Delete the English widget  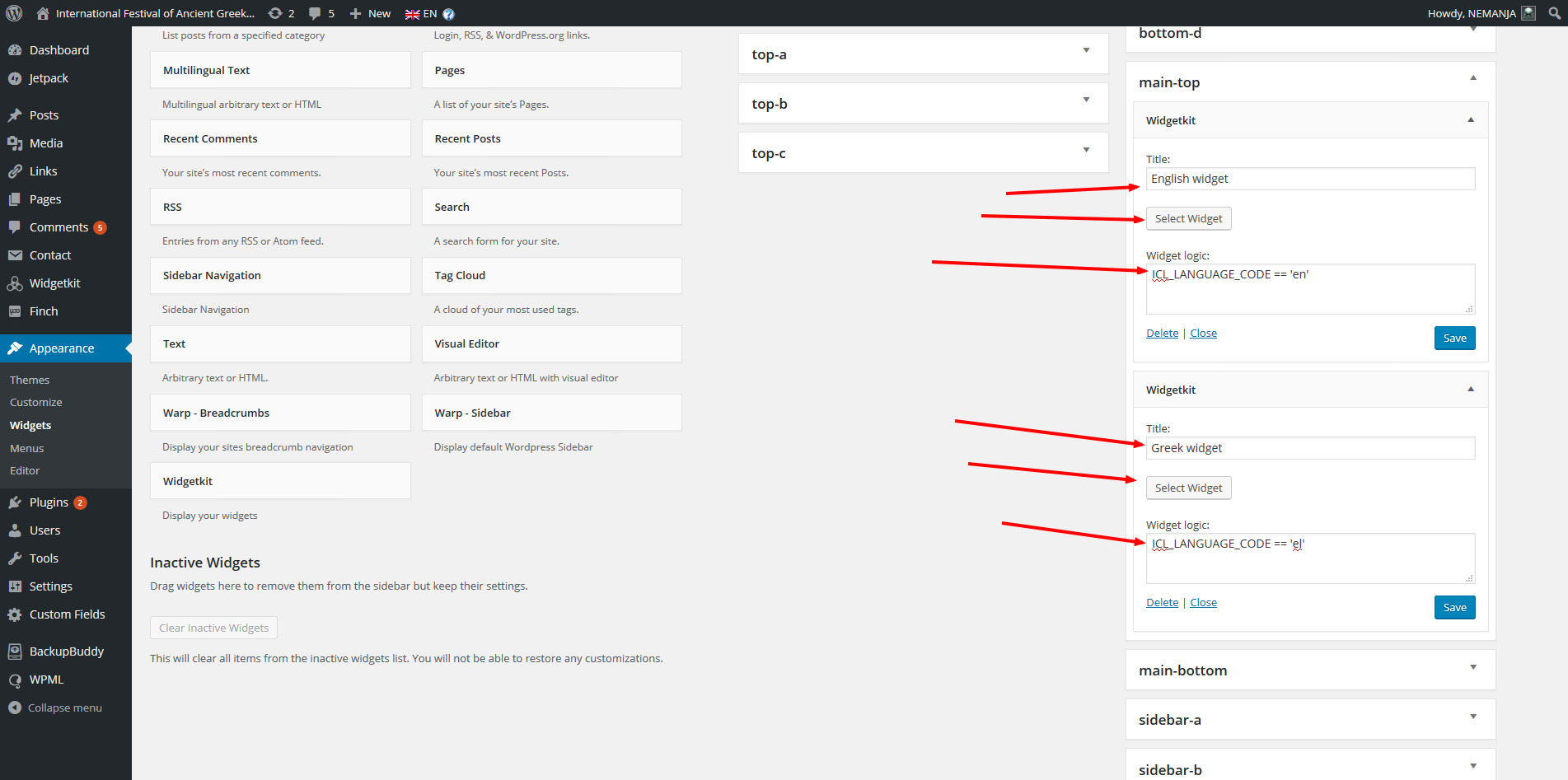(x=1162, y=334)
